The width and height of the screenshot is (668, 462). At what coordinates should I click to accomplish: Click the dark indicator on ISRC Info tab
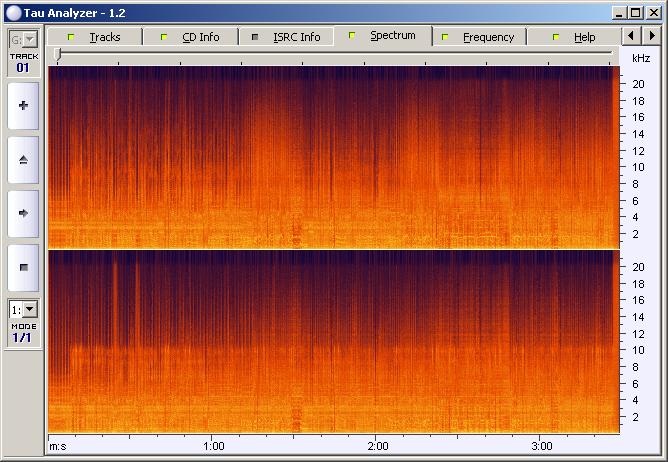click(x=254, y=37)
